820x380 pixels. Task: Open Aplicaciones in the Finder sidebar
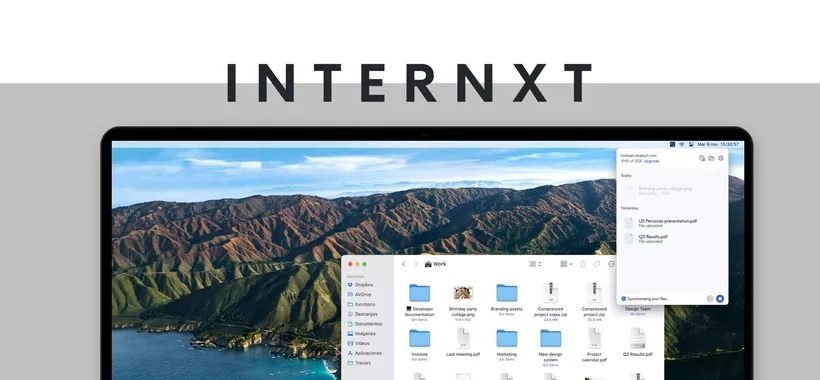pos(365,353)
